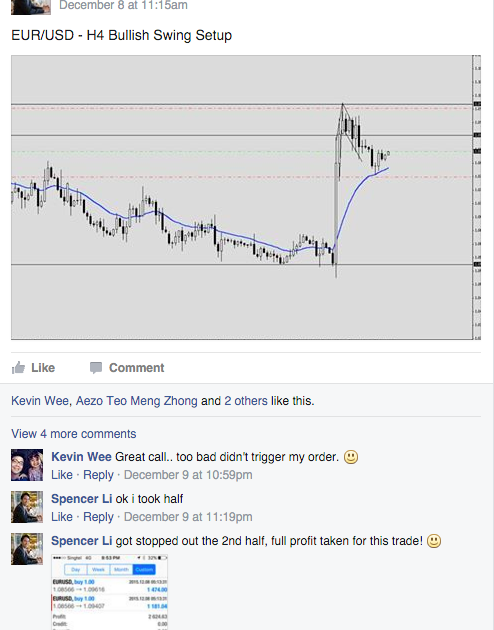Viewport: 494px width, 630px height.
Task: Open Spencer Li's avatar on 'ok i took half'
Action: [27, 507]
